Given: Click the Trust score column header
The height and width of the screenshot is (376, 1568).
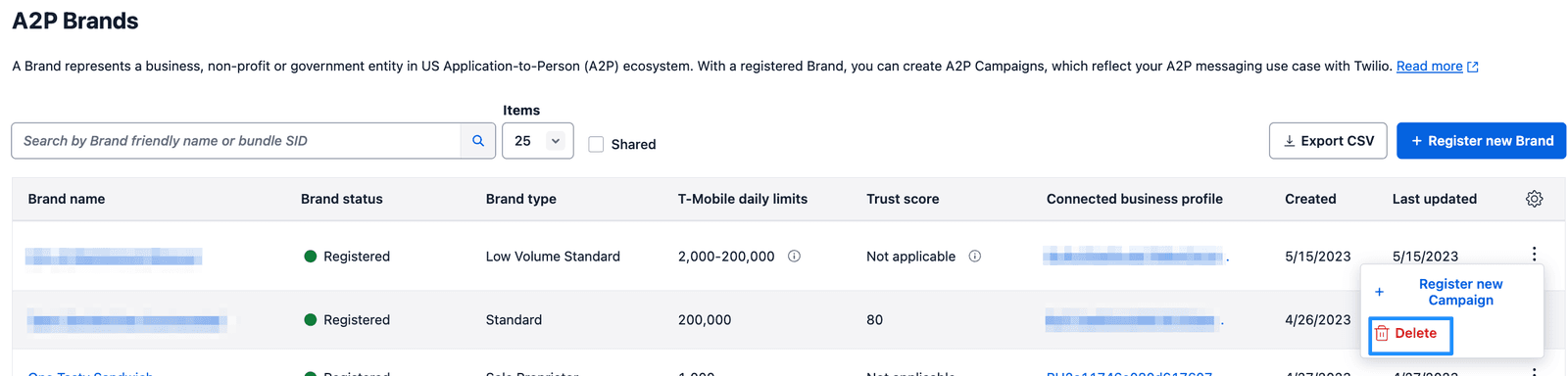Looking at the screenshot, I should (x=903, y=199).
